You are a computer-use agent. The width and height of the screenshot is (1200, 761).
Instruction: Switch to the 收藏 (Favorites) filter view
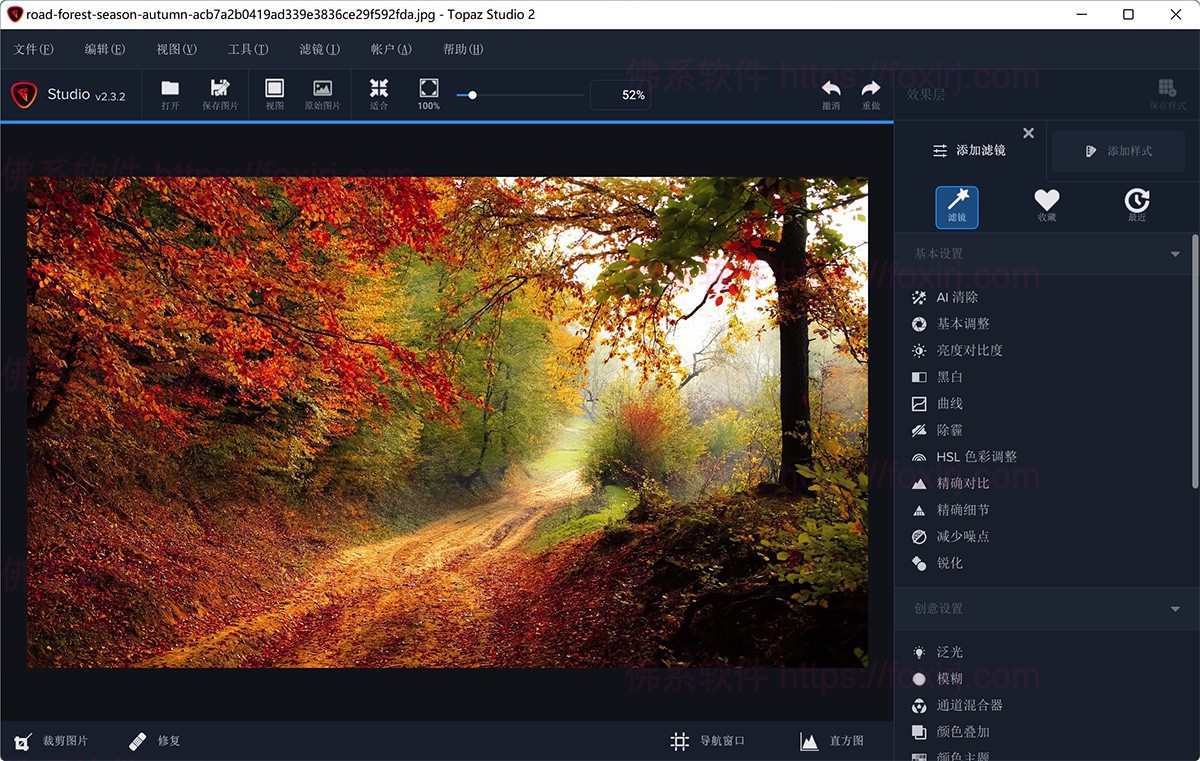[1046, 206]
